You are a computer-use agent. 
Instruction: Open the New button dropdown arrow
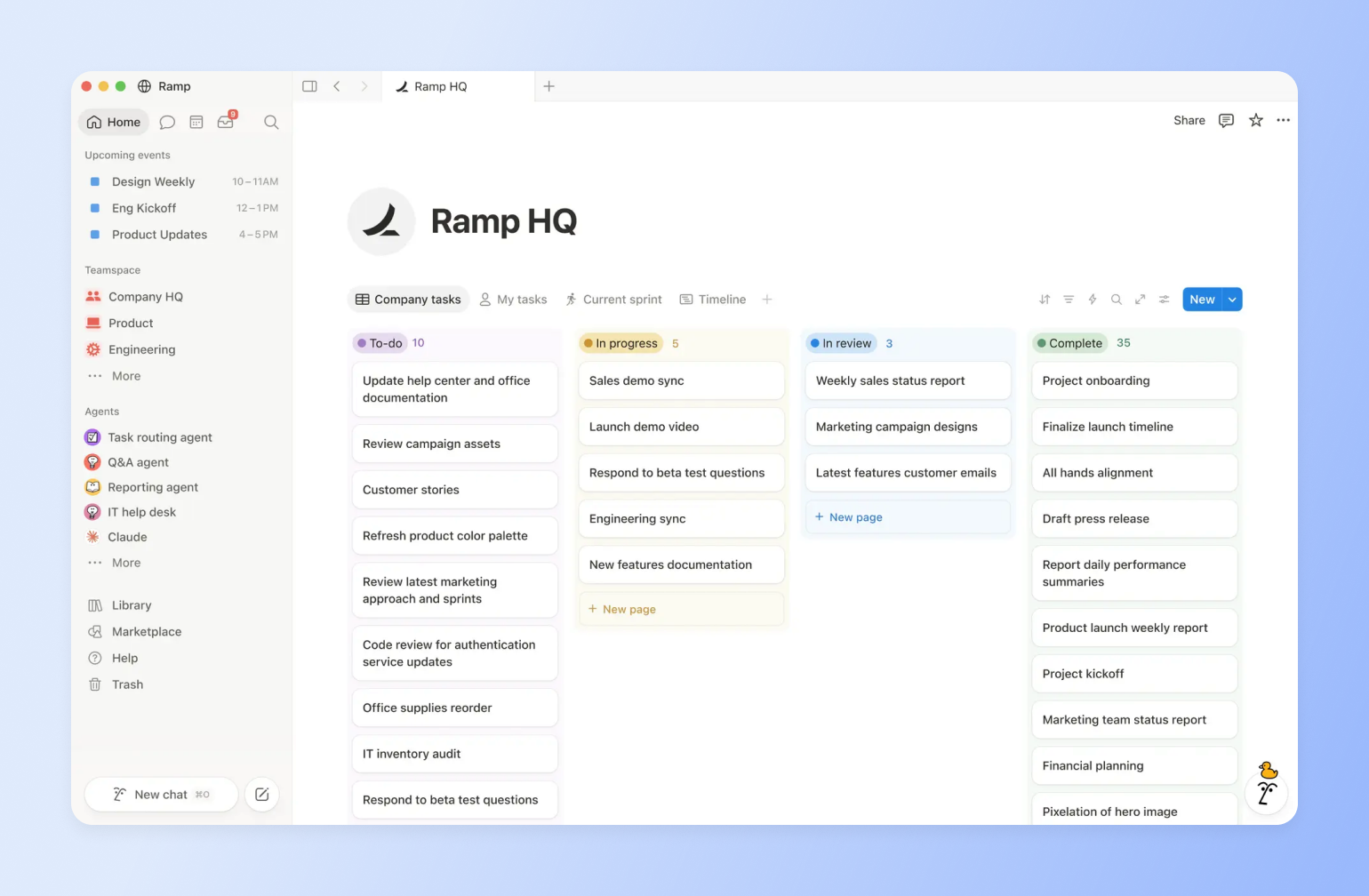tap(1232, 300)
